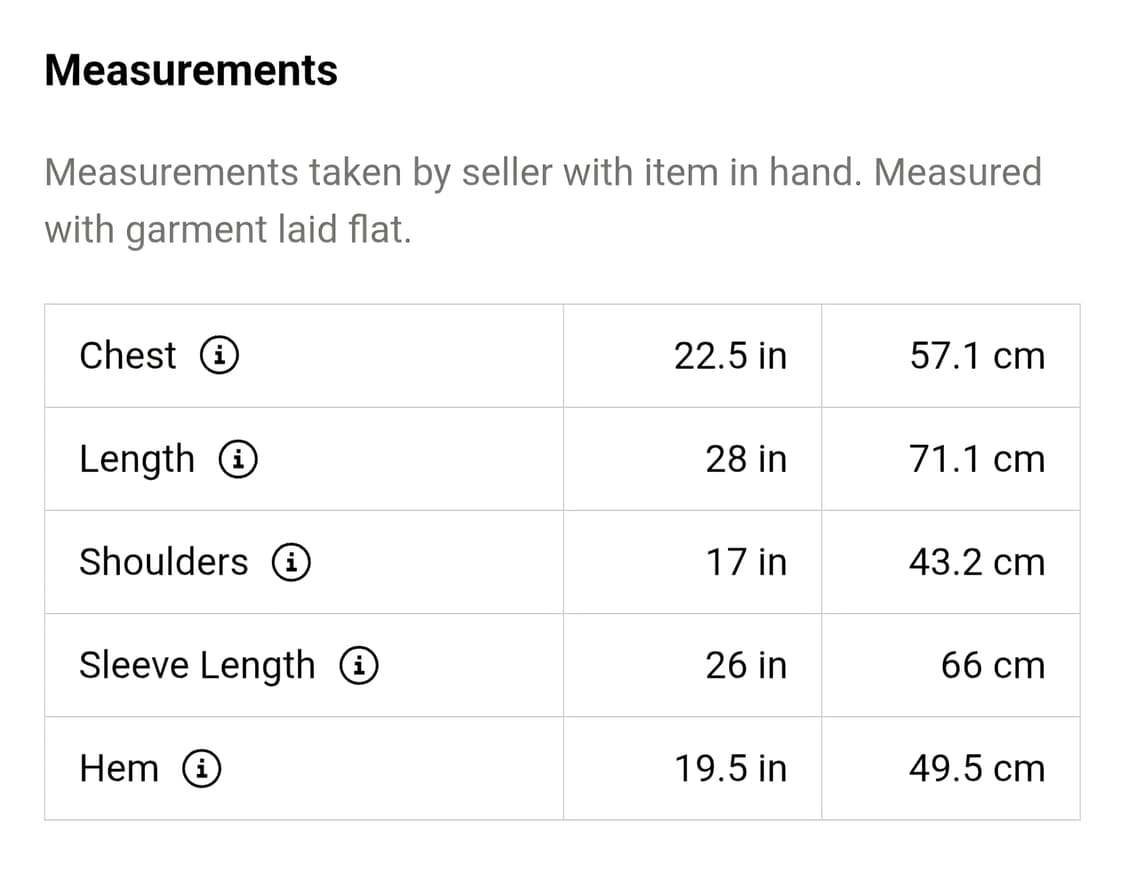Click the Shoulders row label

click(x=163, y=562)
